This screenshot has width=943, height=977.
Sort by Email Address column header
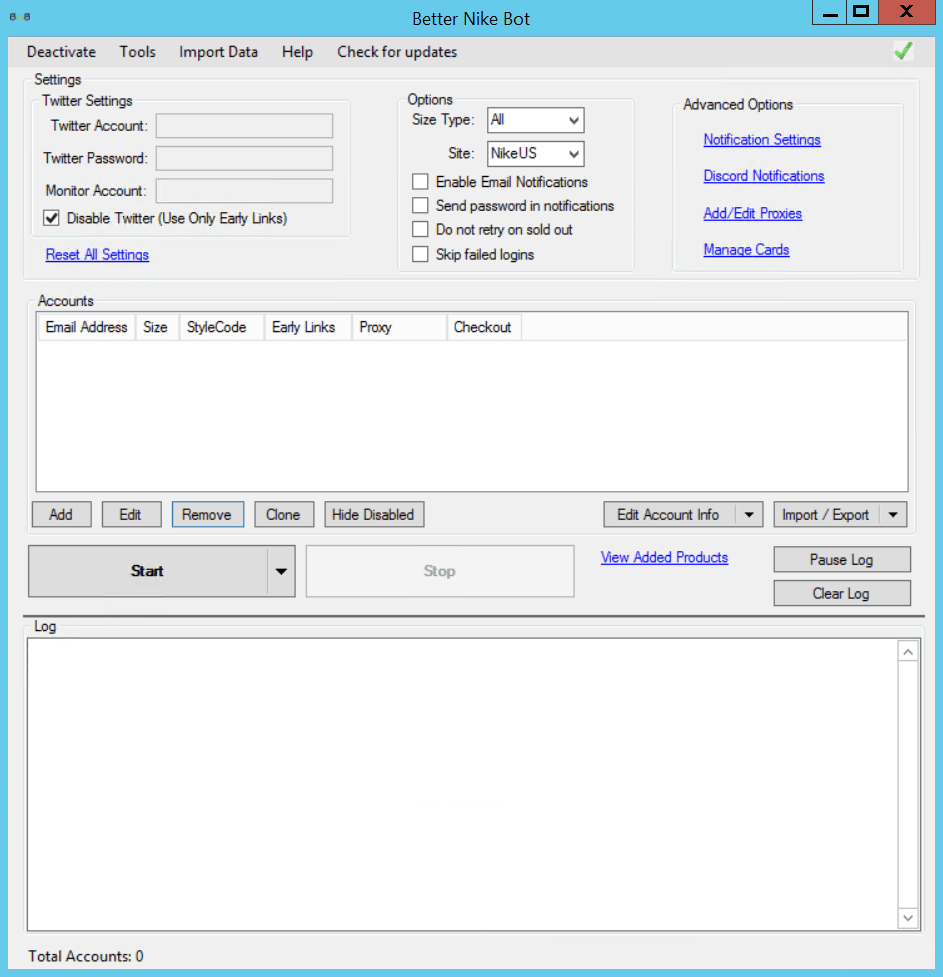tap(87, 327)
